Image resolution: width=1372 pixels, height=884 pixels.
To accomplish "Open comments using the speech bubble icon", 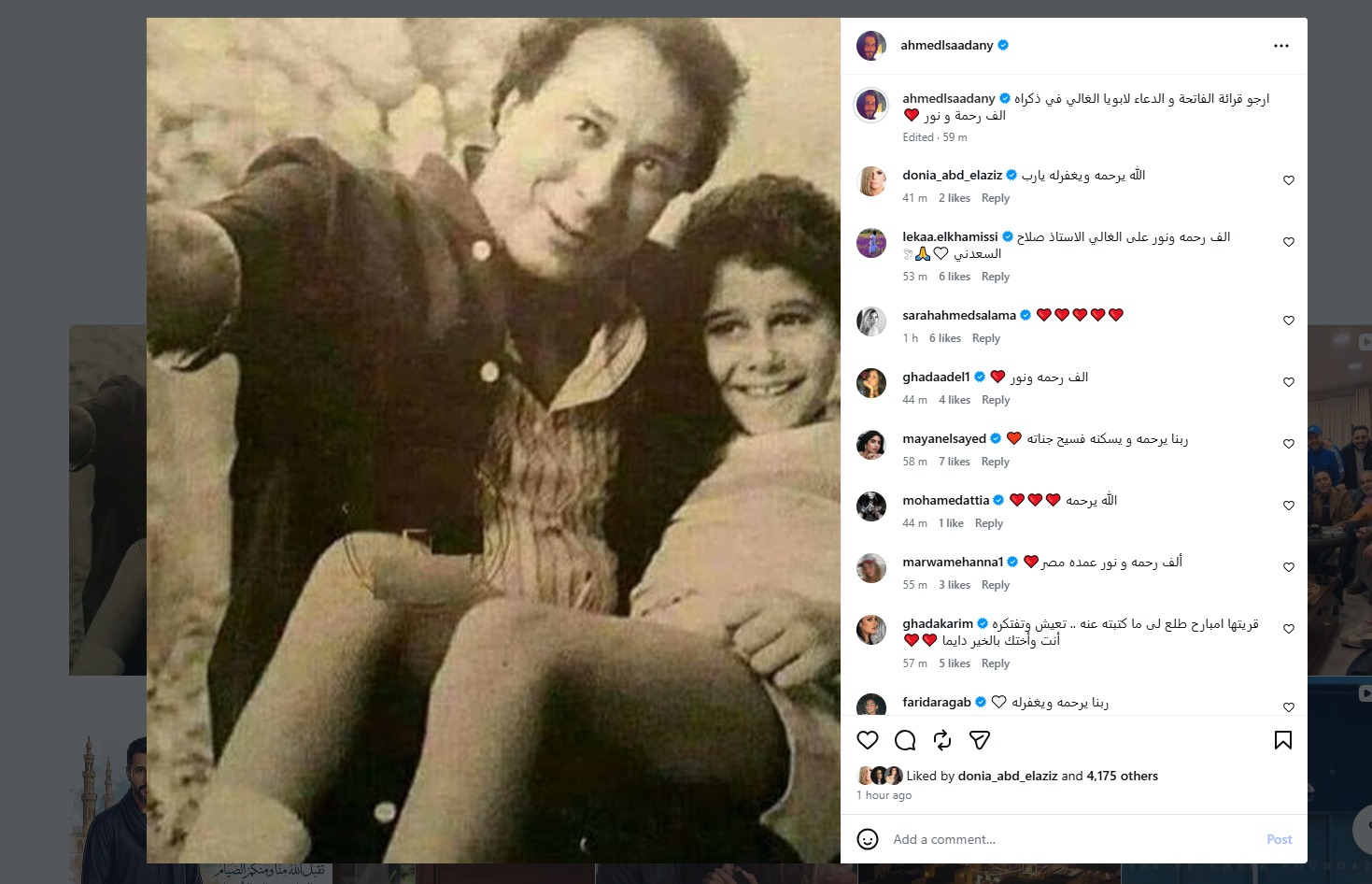I will click(905, 740).
